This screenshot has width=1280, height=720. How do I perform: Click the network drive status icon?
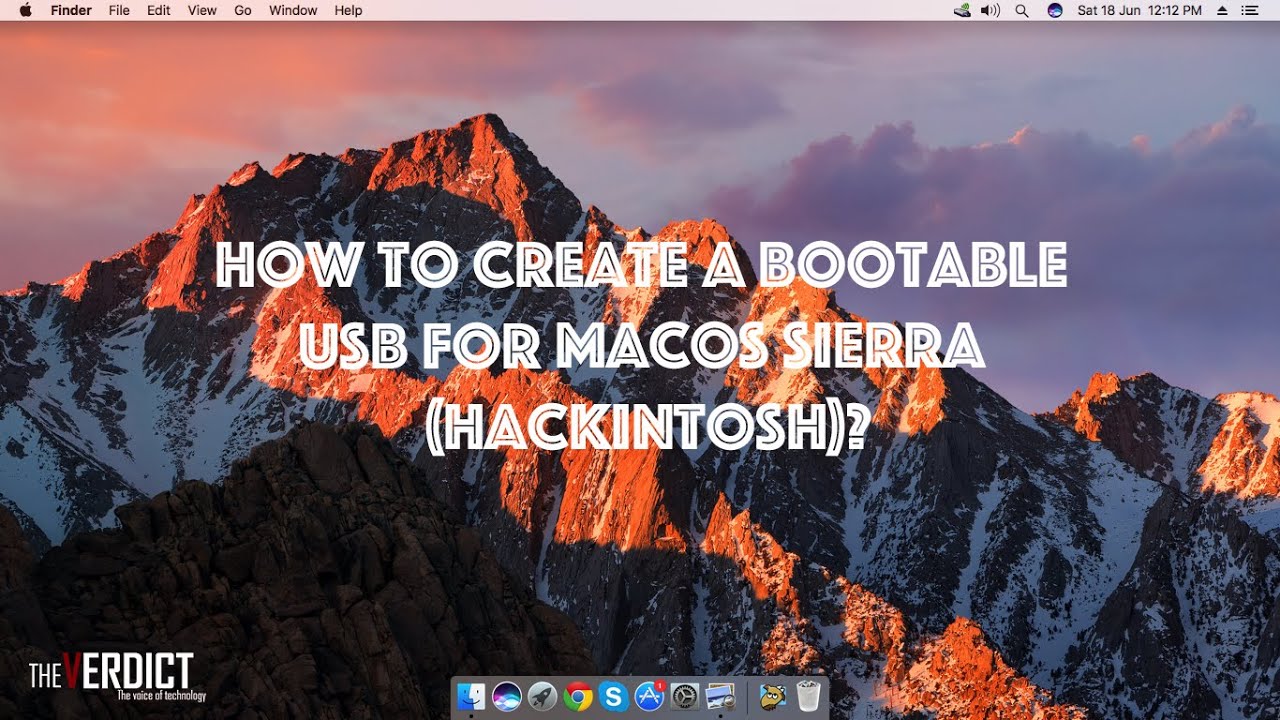[962, 10]
